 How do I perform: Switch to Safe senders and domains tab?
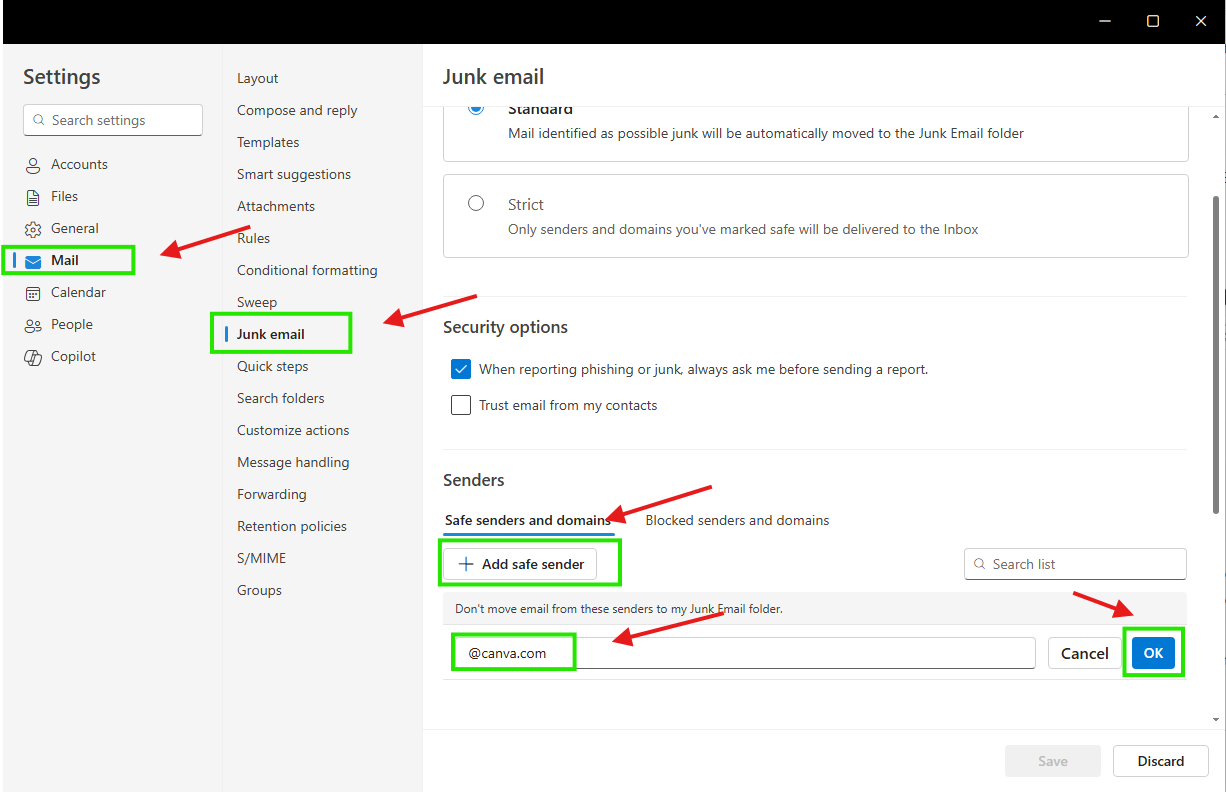[x=528, y=520]
